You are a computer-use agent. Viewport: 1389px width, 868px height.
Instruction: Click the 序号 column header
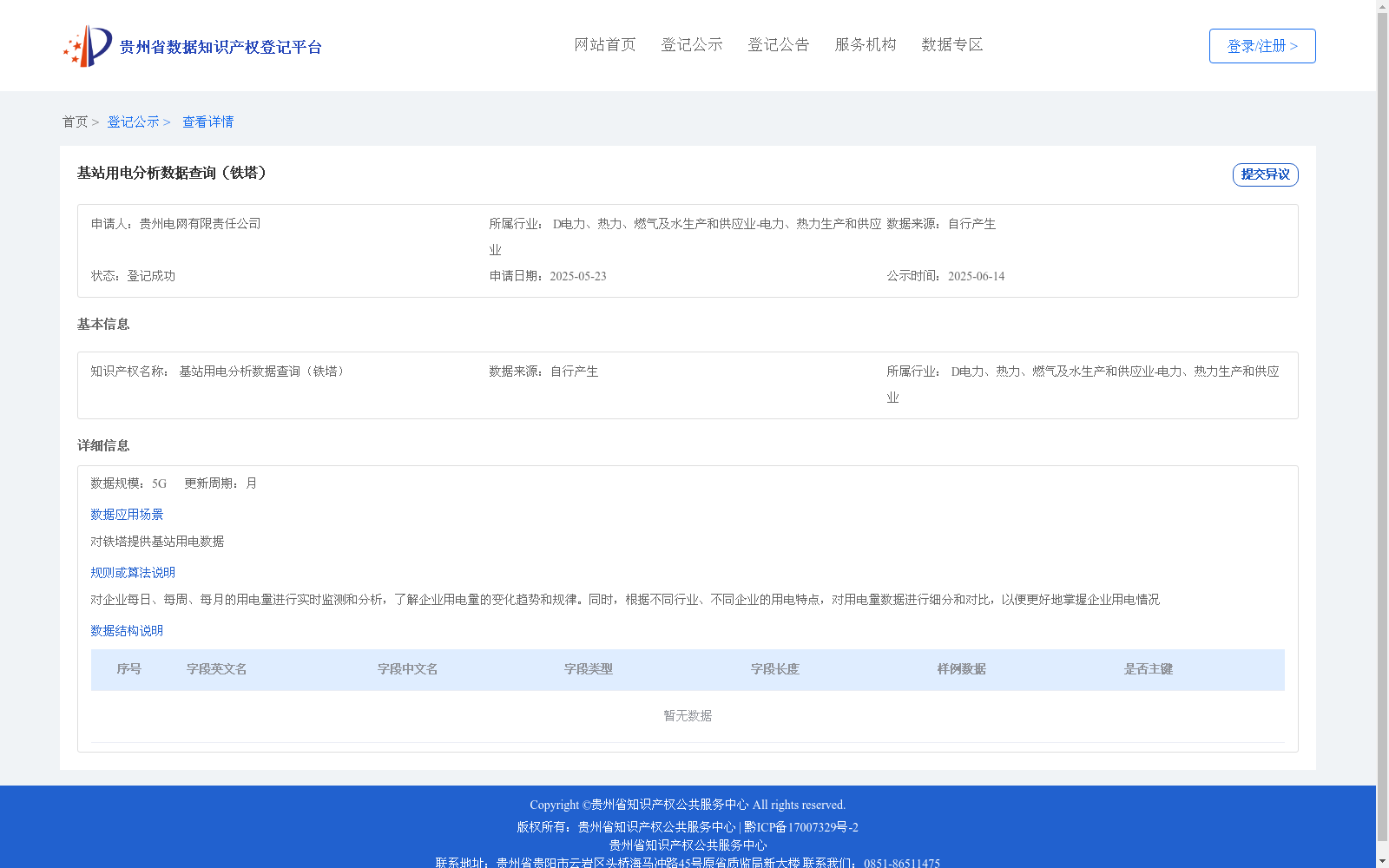pos(129,669)
